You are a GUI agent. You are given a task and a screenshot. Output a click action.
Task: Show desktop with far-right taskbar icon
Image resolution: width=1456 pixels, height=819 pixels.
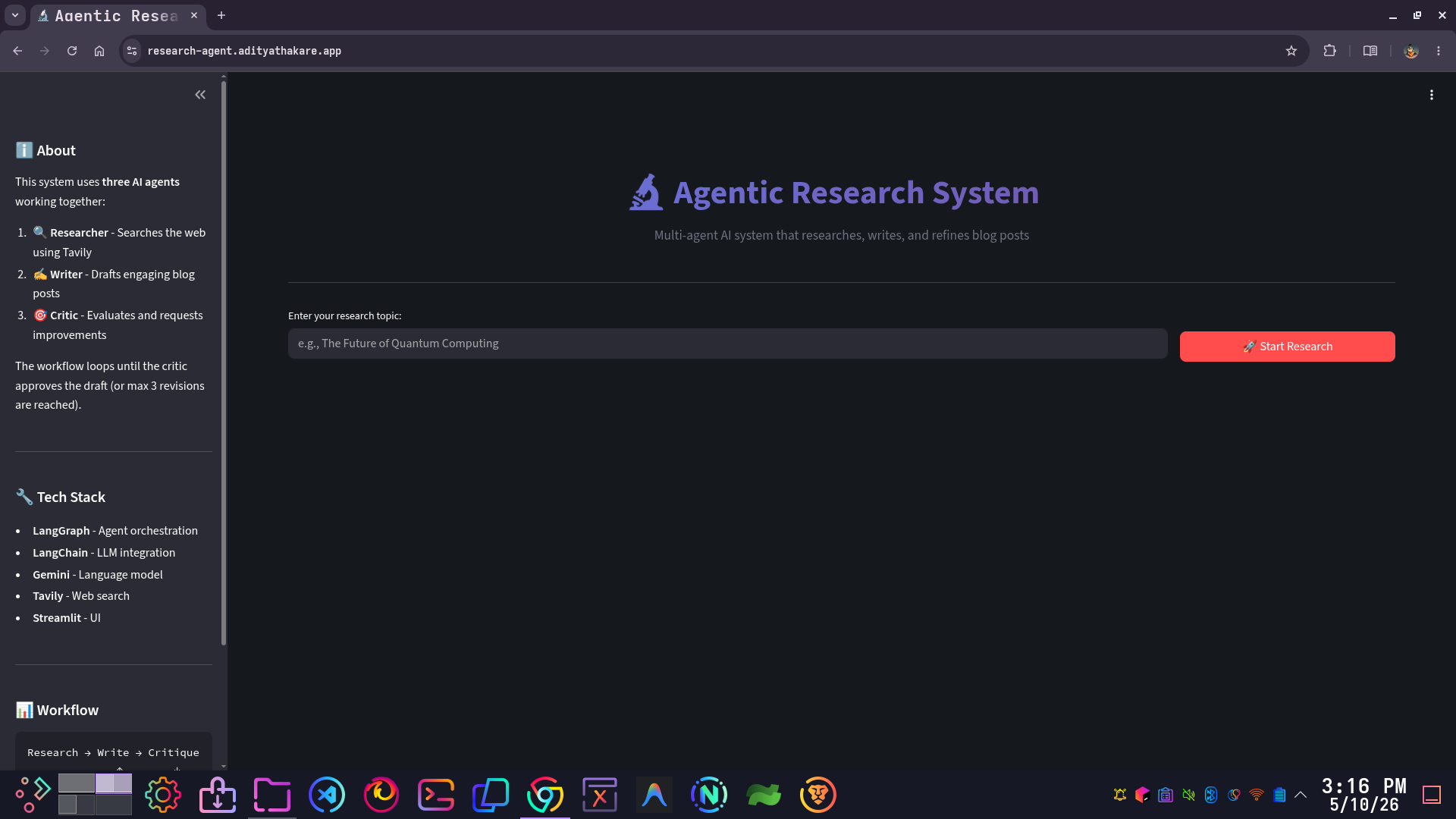pyautogui.click(x=1432, y=795)
